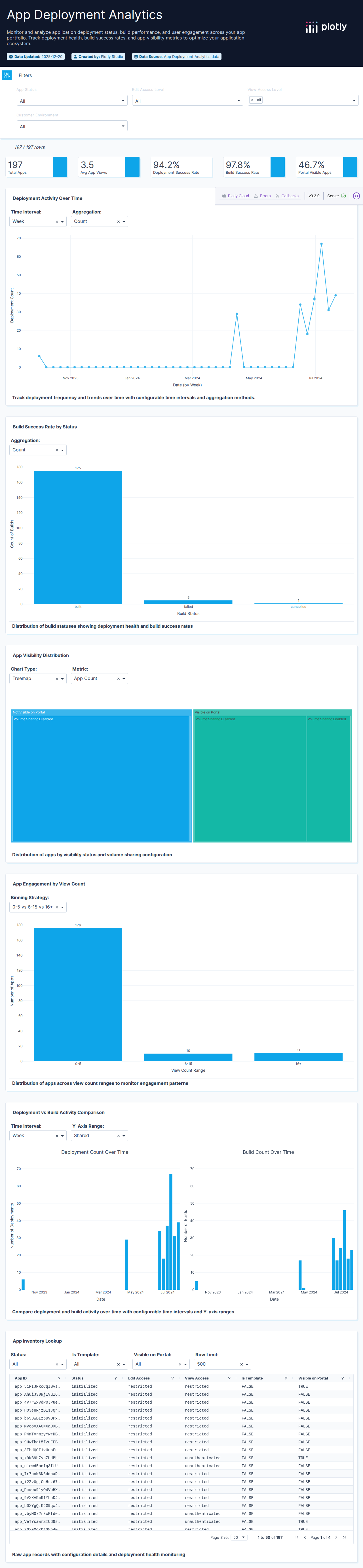Go to last table page
This screenshot has width=363, height=1568.
[344, 1538]
